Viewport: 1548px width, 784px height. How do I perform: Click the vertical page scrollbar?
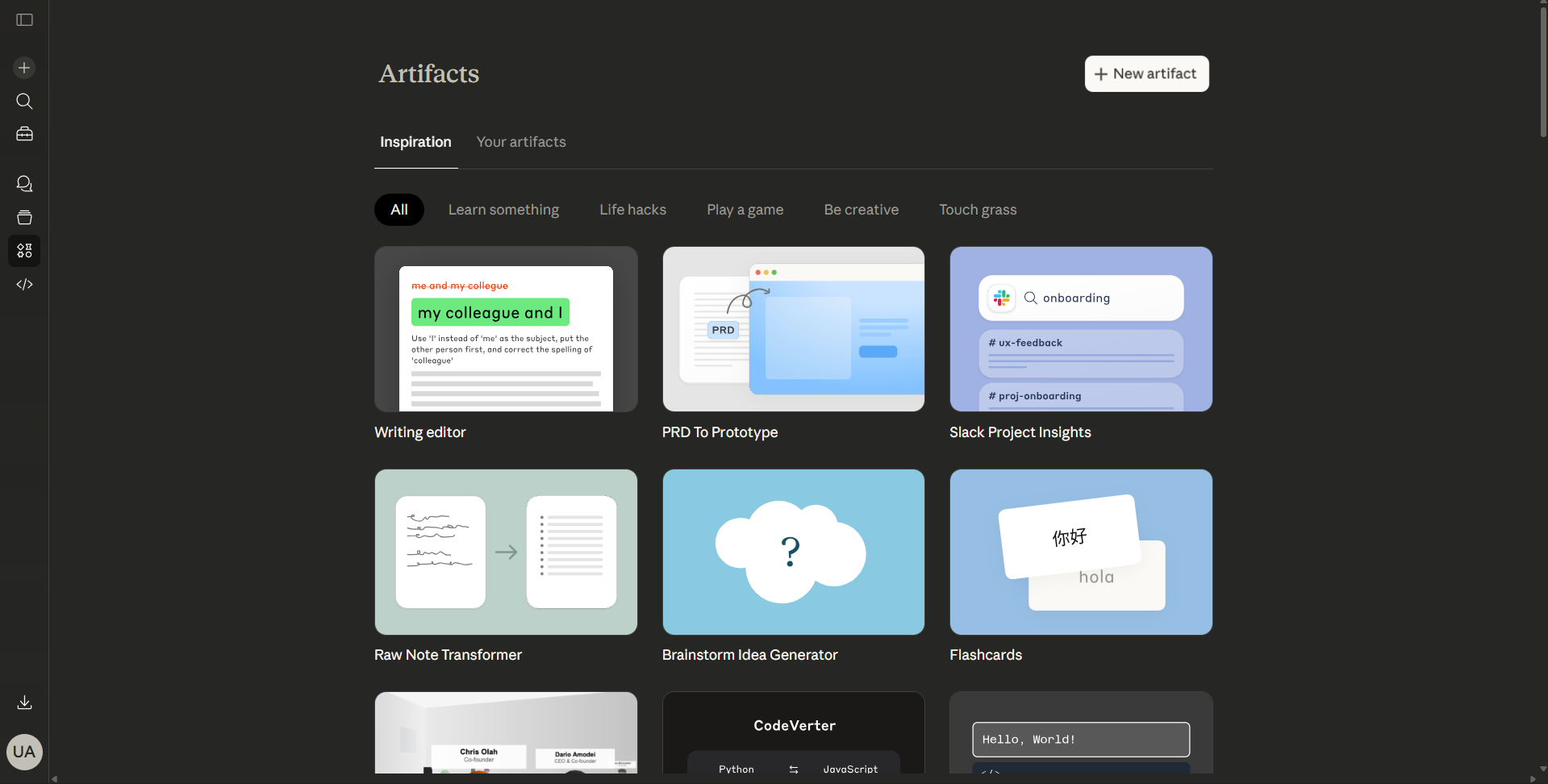click(x=1542, y=73)
